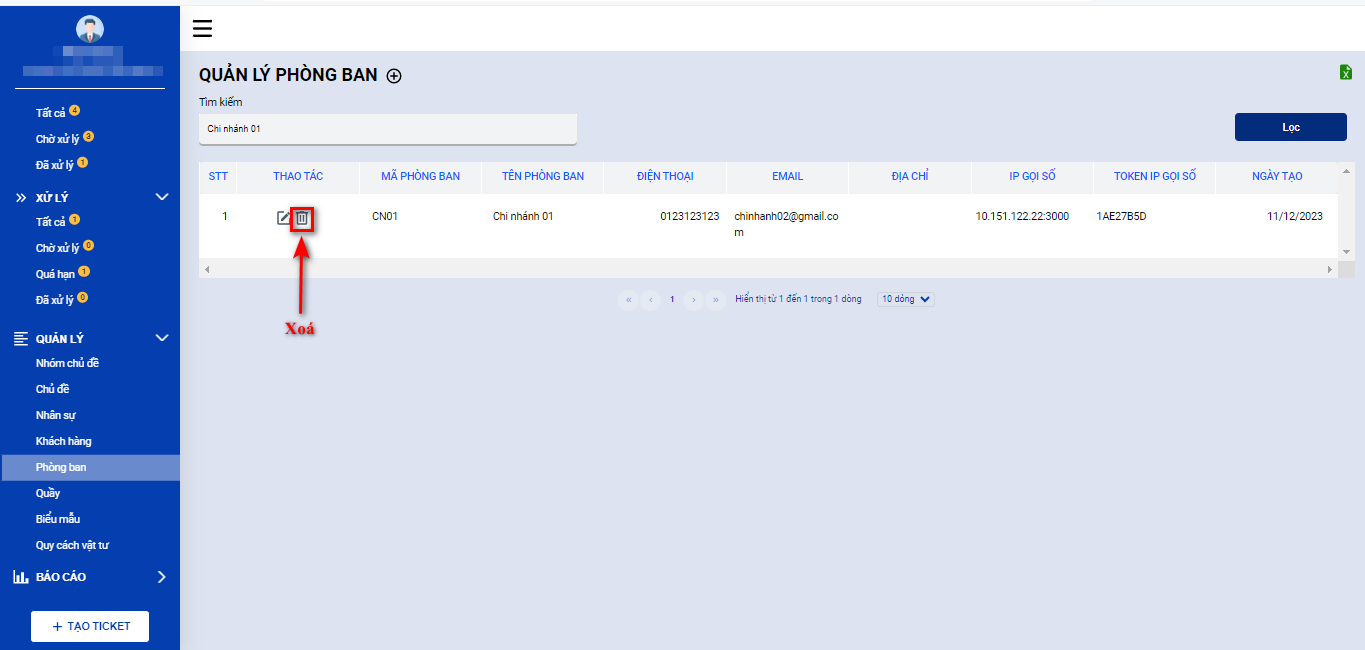
Task: Click the TẠO TICKET button
Action: coord(90,626)
